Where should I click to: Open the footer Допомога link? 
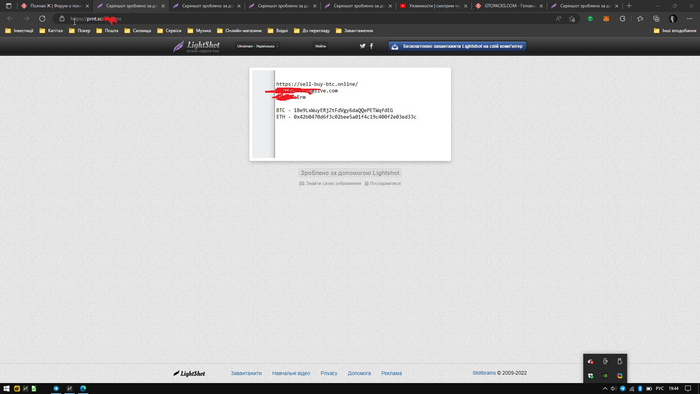point(359,373)
